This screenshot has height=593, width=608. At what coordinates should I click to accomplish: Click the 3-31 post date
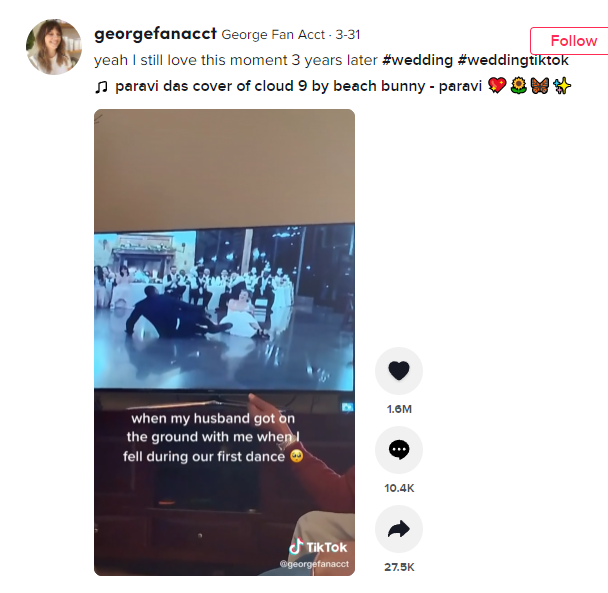(x=348, y=35)
